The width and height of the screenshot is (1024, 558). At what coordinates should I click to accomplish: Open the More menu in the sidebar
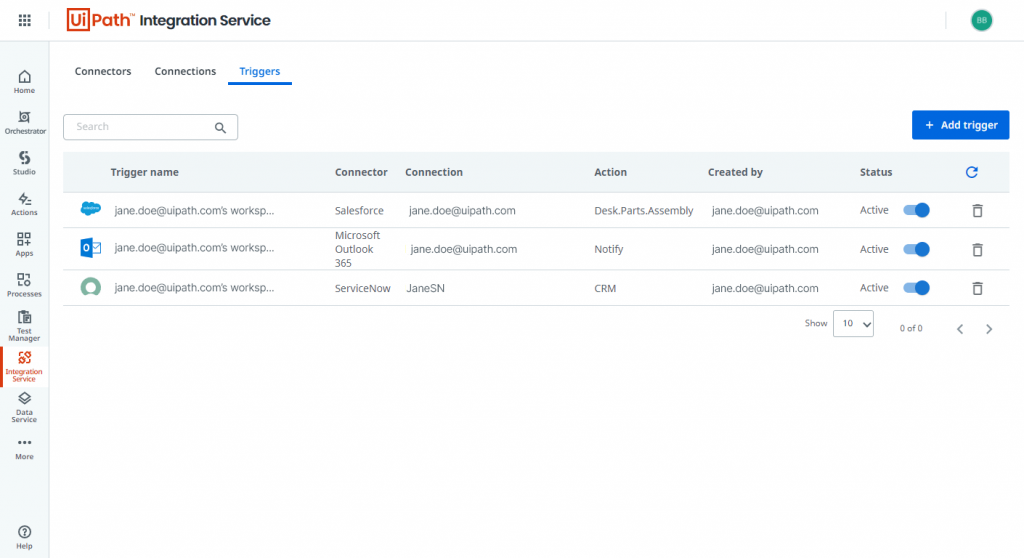click(x=24, y=449)
